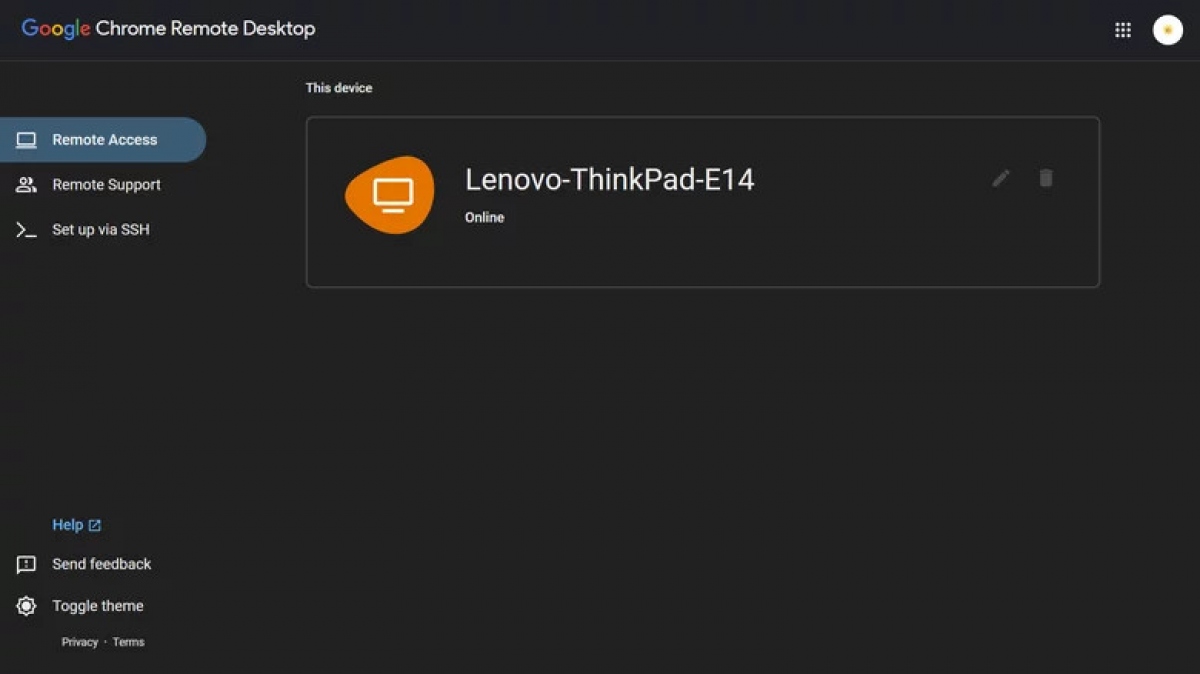The image size is (1200, 674).
Task: Click Send feedback text
Action: tap(102, 564)
